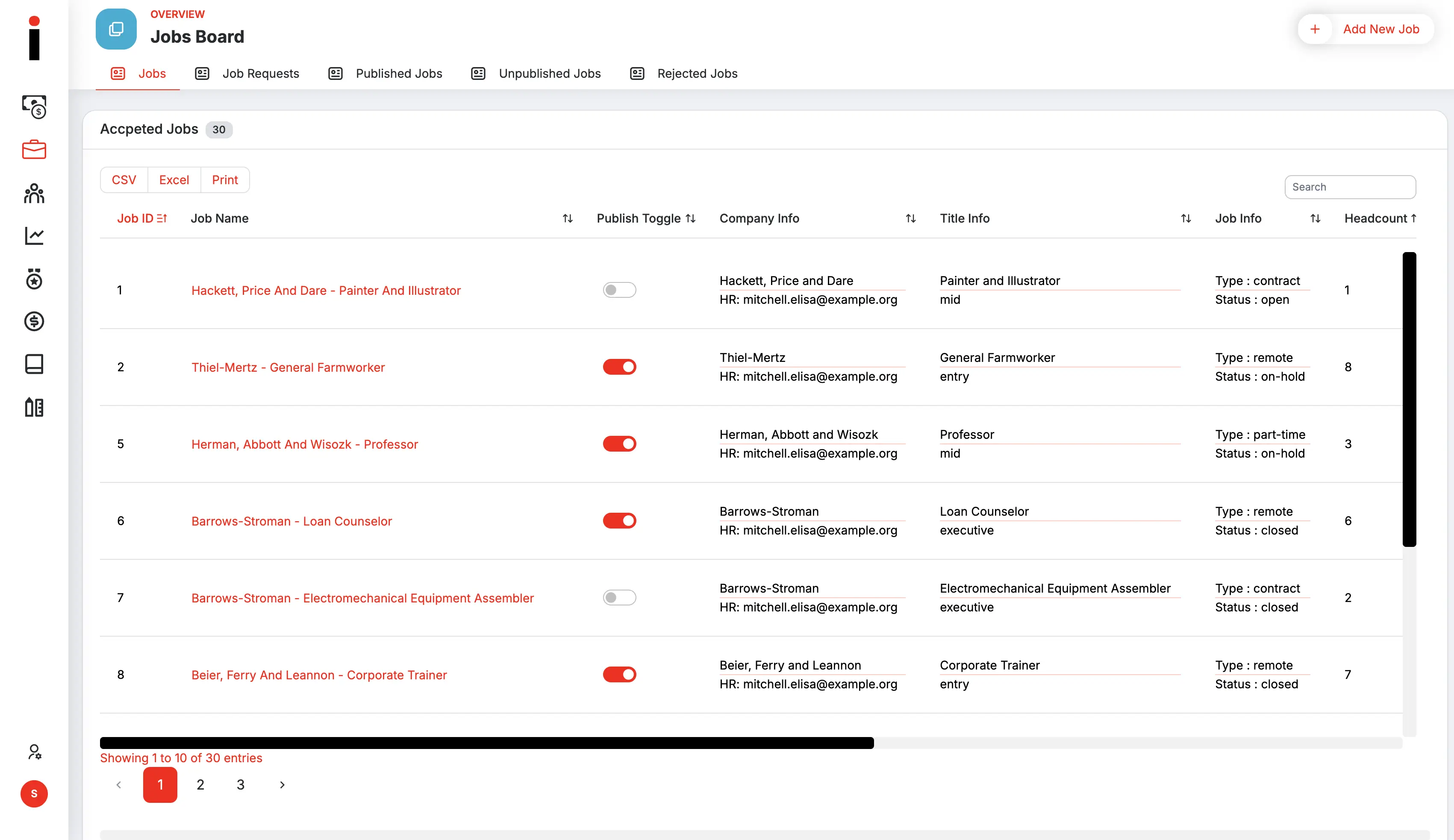The image size is (1454, 840).
Task: Switch to the Rejected Jobs tab
Action: [684, 73]
